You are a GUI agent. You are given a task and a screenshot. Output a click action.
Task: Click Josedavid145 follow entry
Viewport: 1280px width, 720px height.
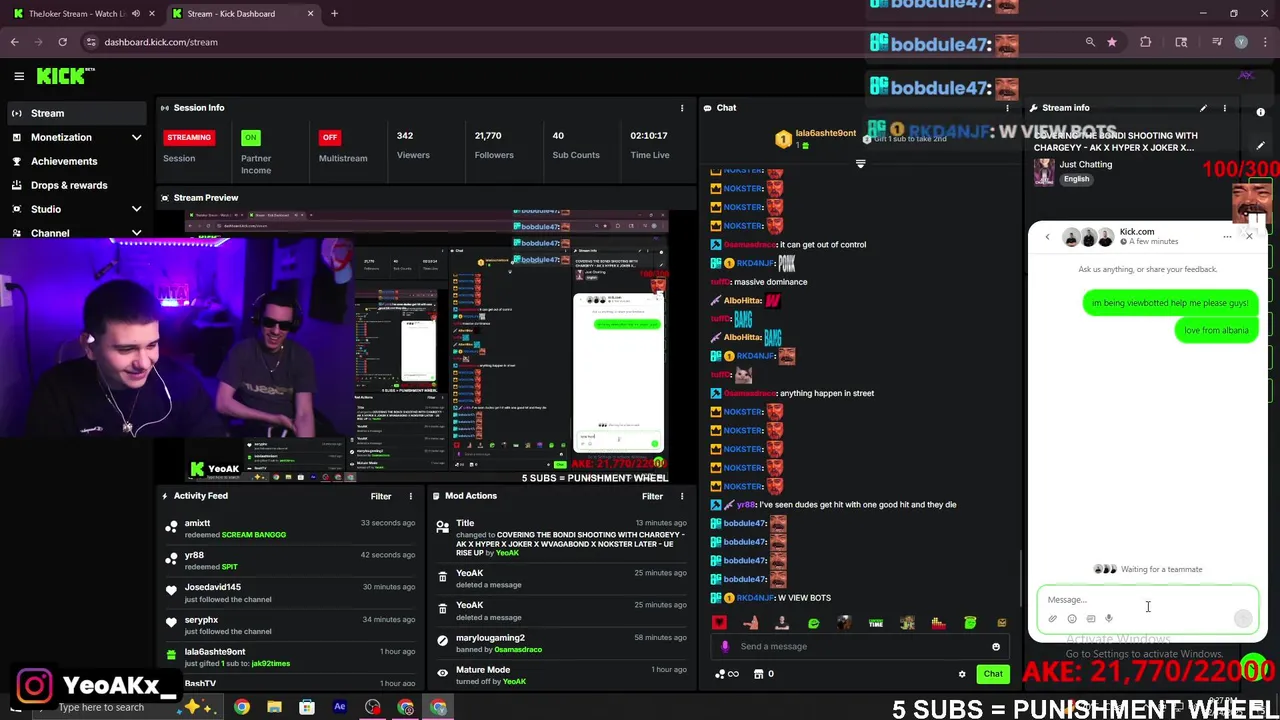point(290,592)
